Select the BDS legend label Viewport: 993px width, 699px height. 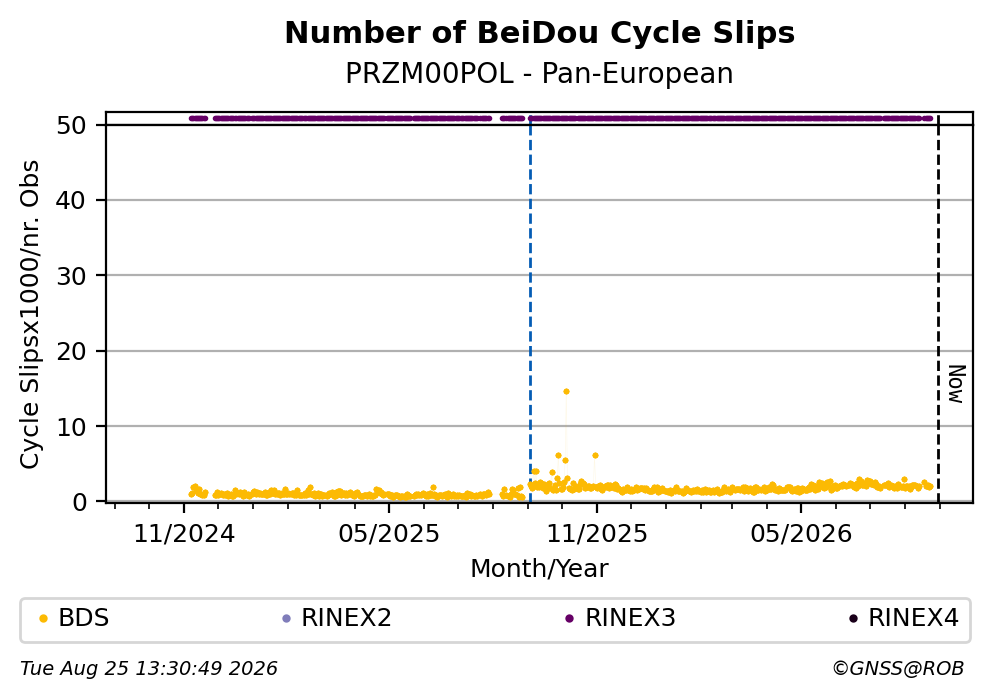point(84,618)
